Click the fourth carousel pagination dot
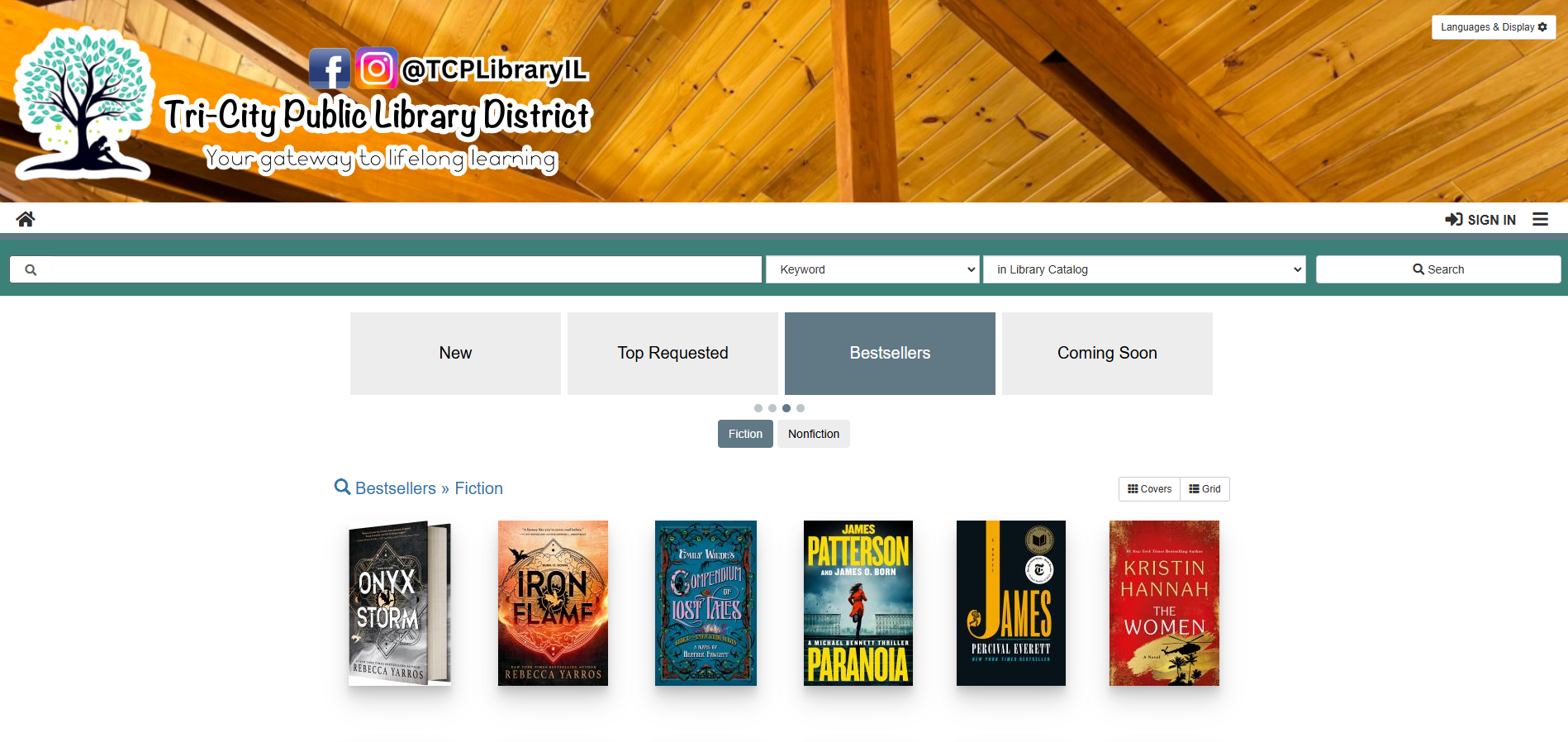This screenshot has width=1568, height=742. [801, 408]
